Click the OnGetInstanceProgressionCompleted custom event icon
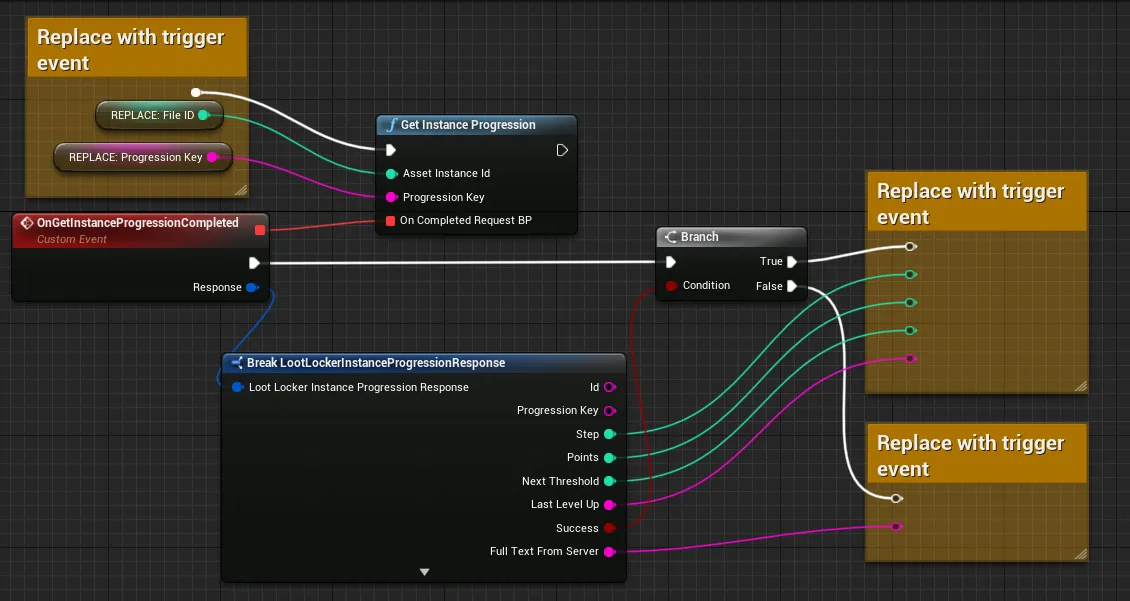 (27, 223)
